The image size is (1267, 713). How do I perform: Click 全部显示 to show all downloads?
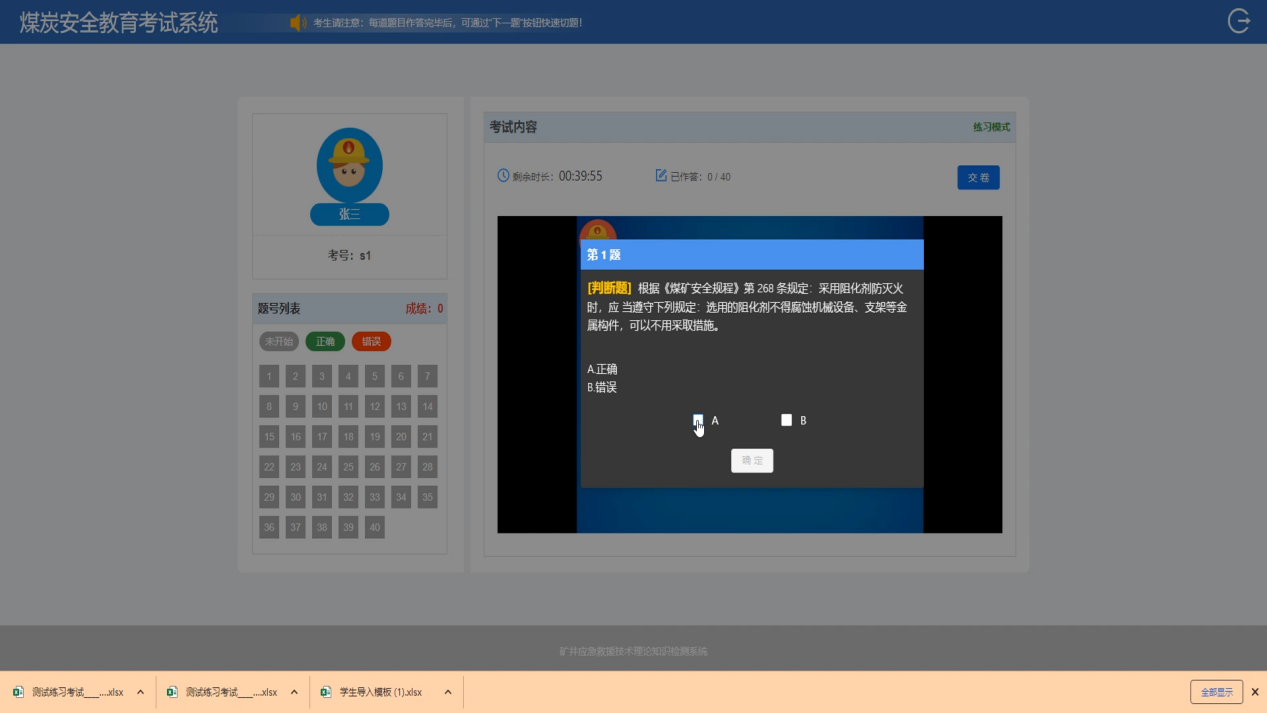(x=1216, y=692)
